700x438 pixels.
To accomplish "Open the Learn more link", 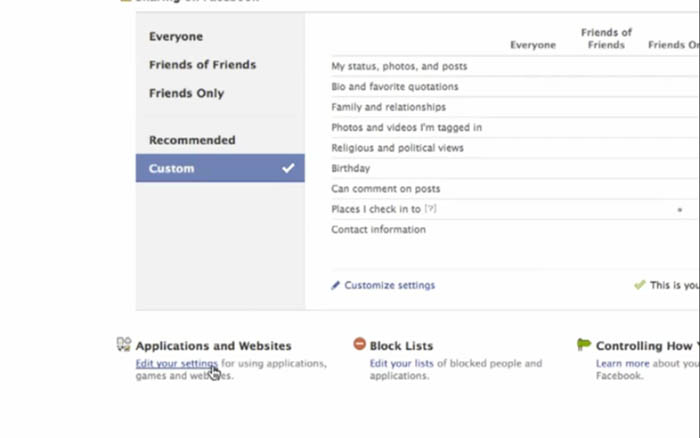I will (622, 363).
